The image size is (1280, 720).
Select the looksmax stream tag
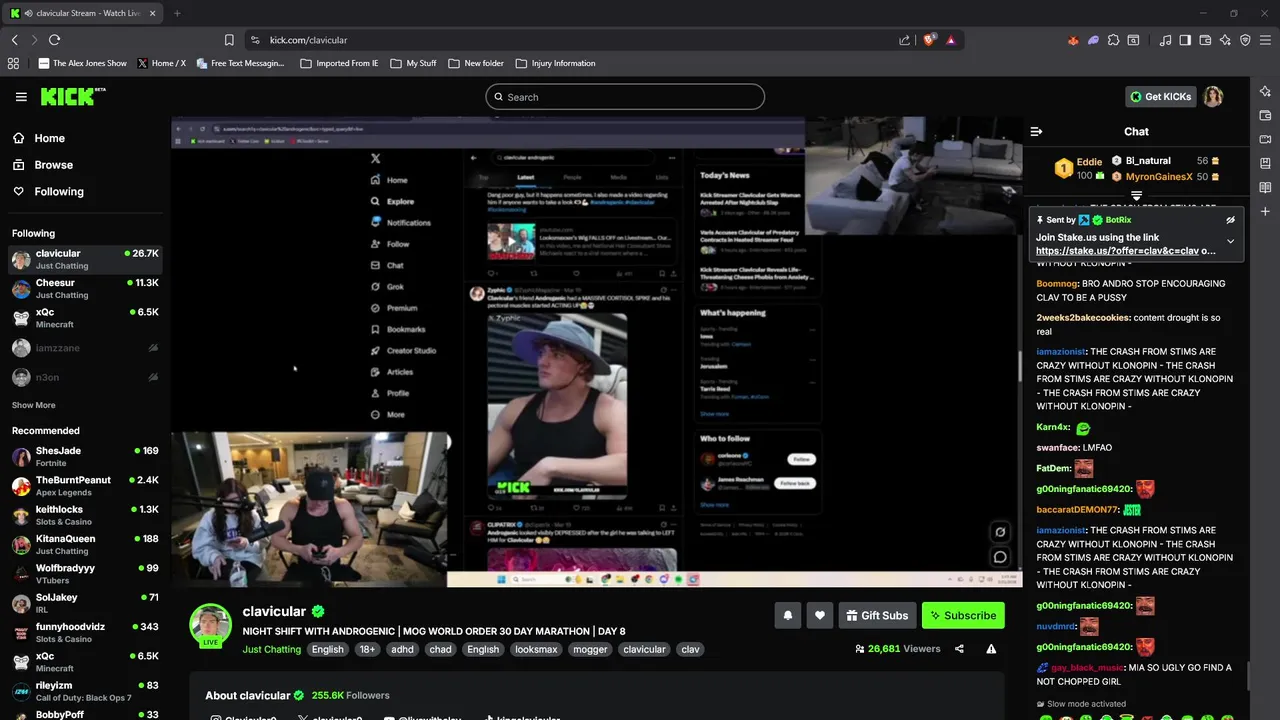point(536,649)
